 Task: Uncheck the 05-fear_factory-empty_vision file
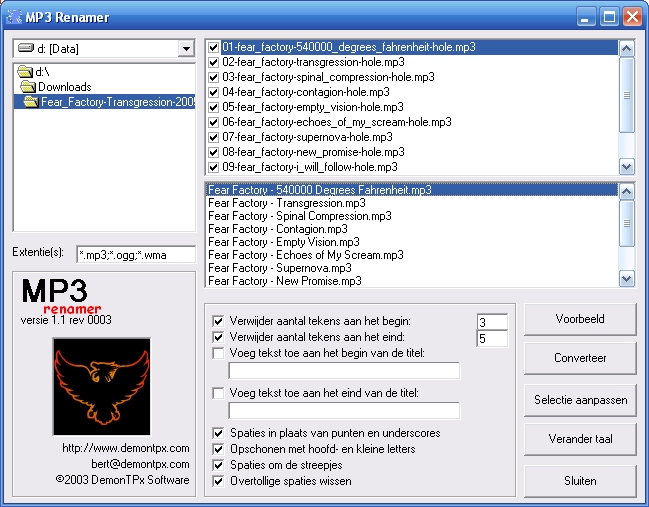213,107
